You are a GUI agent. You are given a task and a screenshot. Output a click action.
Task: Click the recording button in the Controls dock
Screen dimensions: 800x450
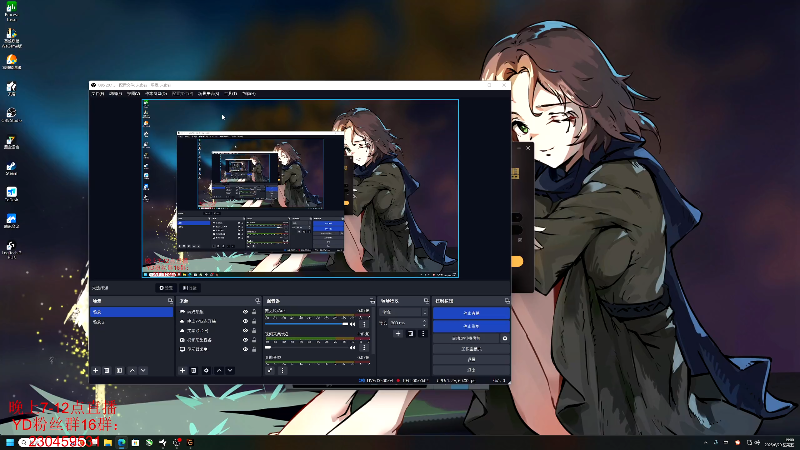(x=471, y=326)
